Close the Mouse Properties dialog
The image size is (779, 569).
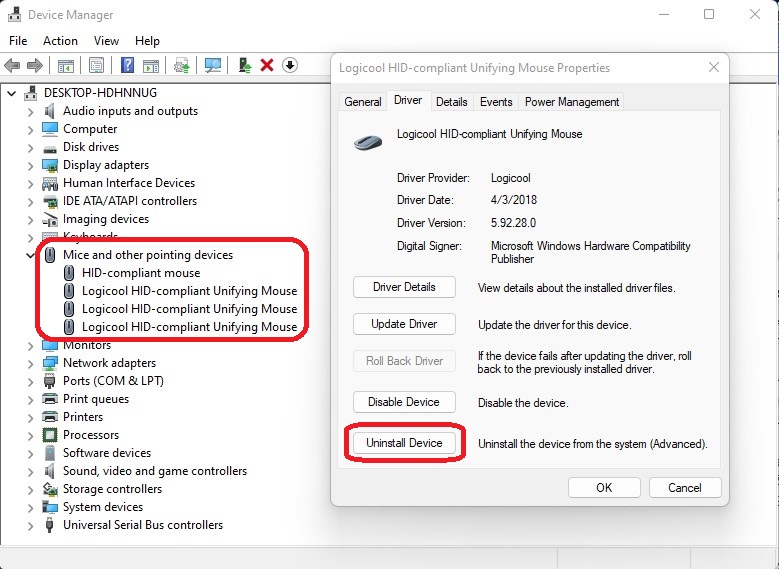click(713, 67)
